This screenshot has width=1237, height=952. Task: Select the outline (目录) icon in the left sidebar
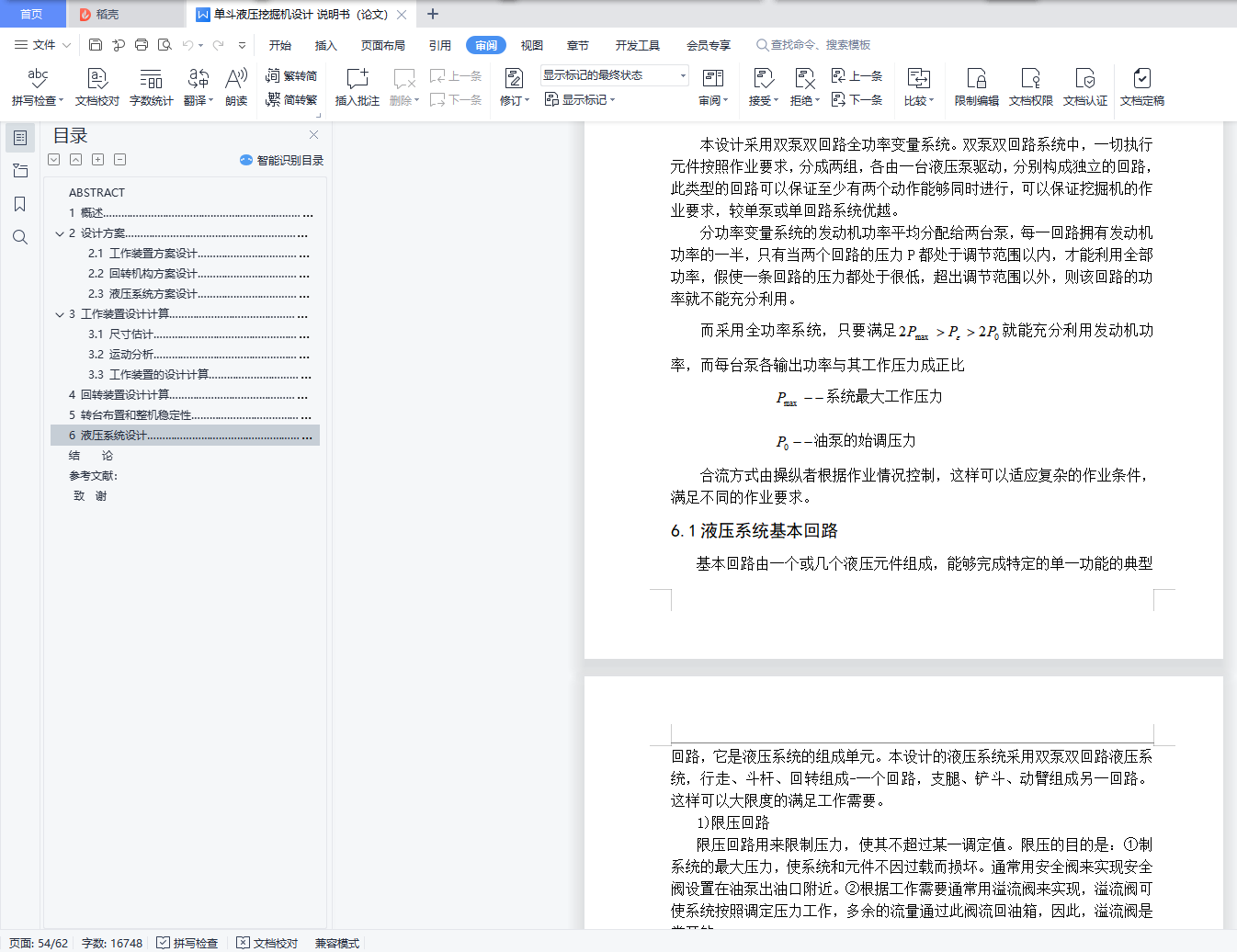pos(20,138)
